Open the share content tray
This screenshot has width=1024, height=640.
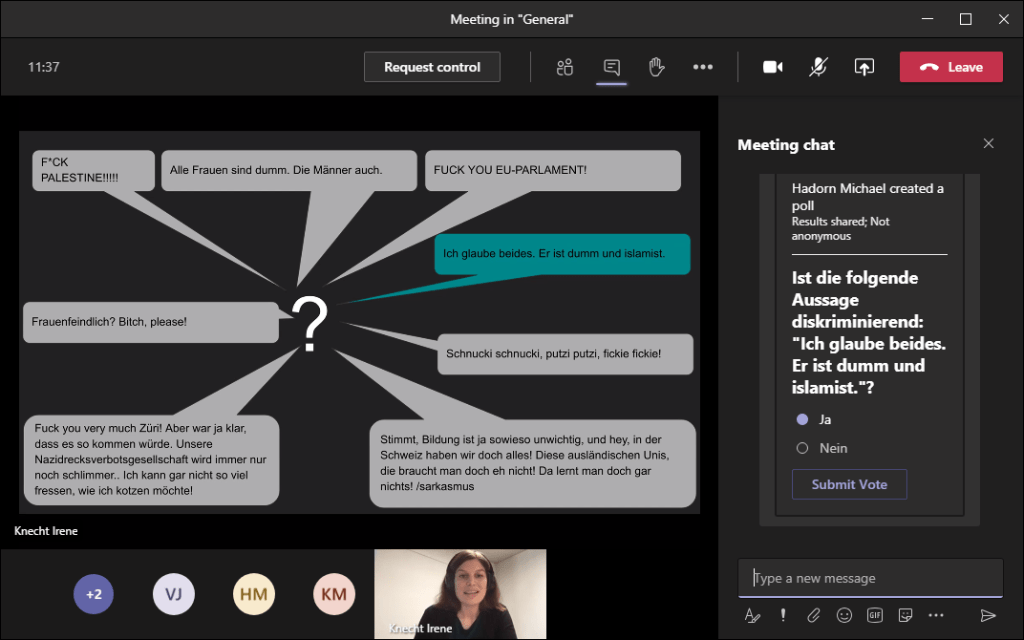point(864,67)
